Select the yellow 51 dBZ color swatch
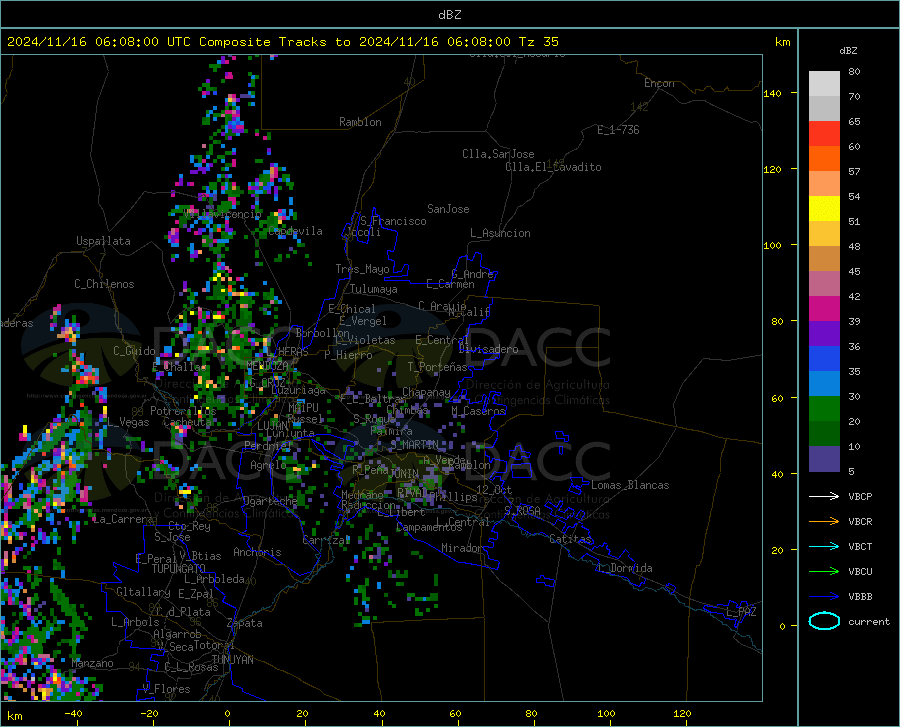 (824, 209)
